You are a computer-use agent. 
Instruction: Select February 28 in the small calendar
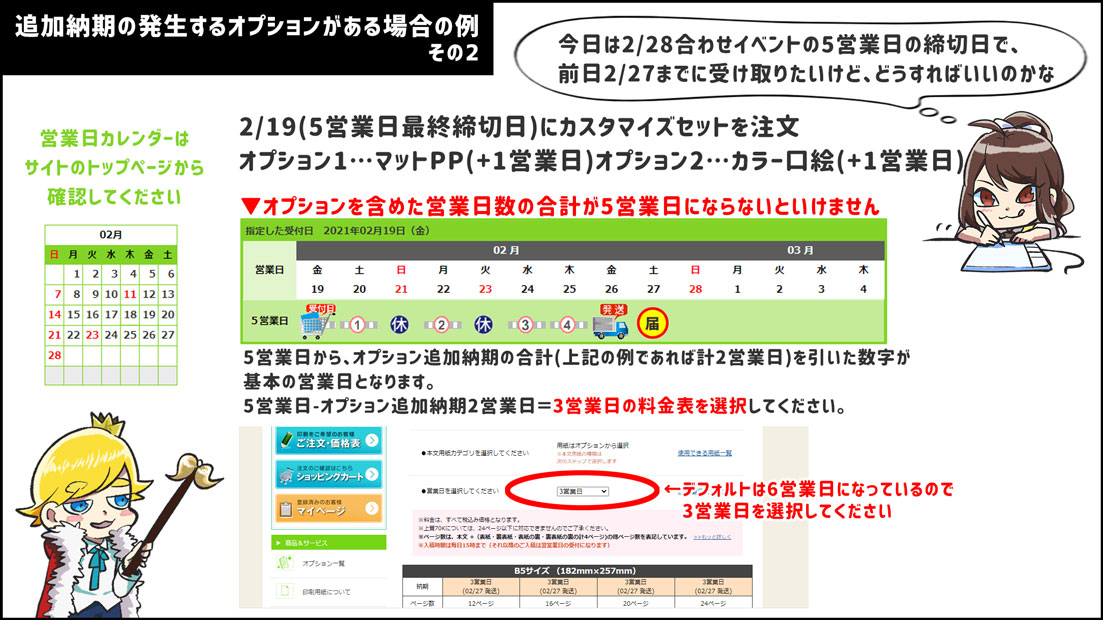tap(55, 355)
